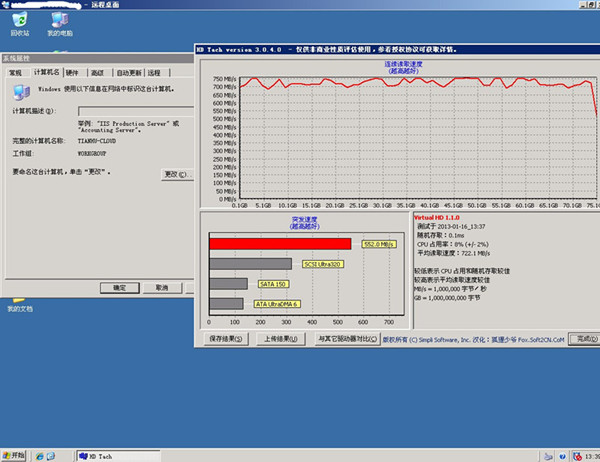Click the second quick launch icon
Viewport: 600px width, 462px height.
[x=51, y=456]
